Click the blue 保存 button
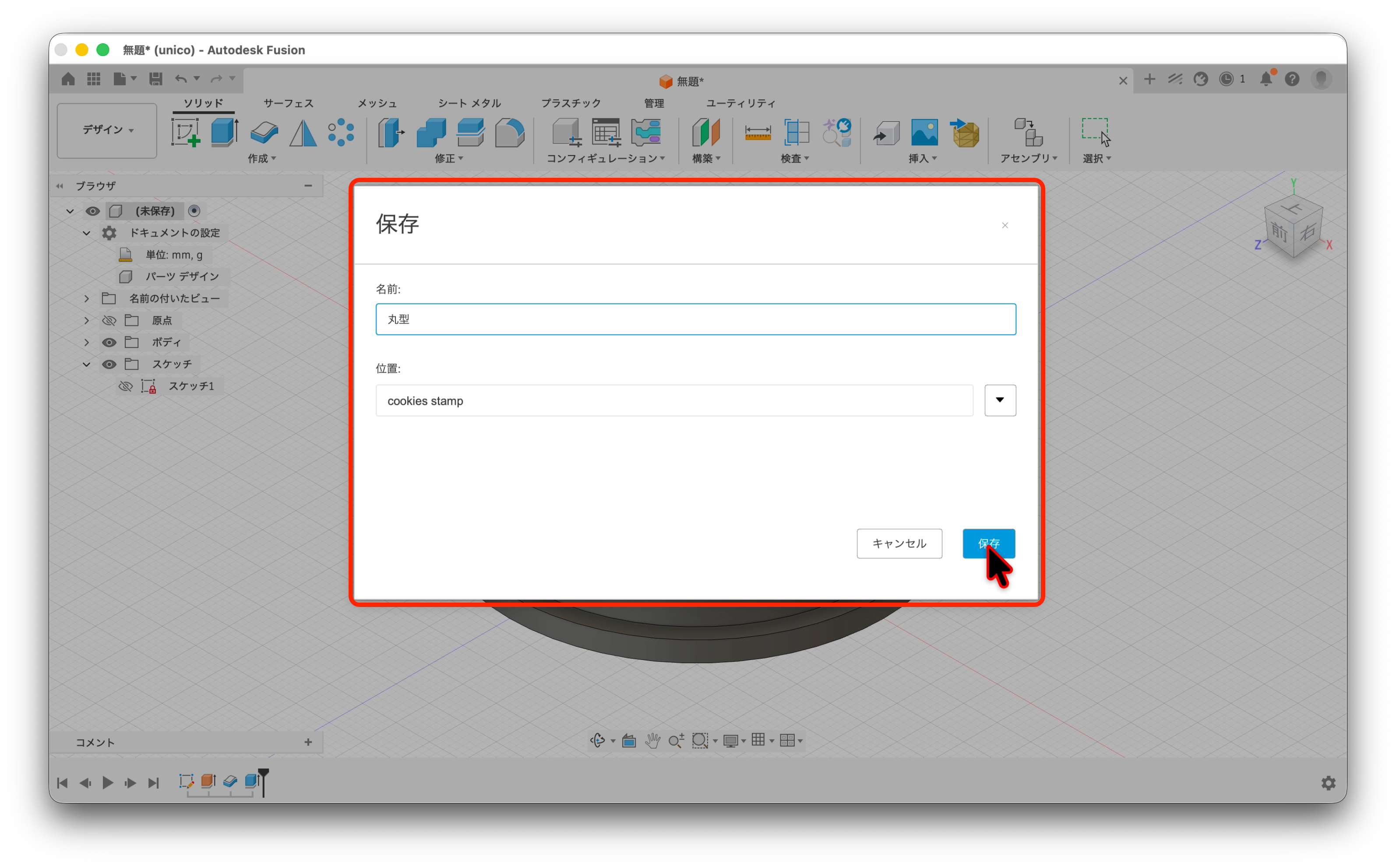This screenshot has width=1396, height=868. [x=988, y=543]
